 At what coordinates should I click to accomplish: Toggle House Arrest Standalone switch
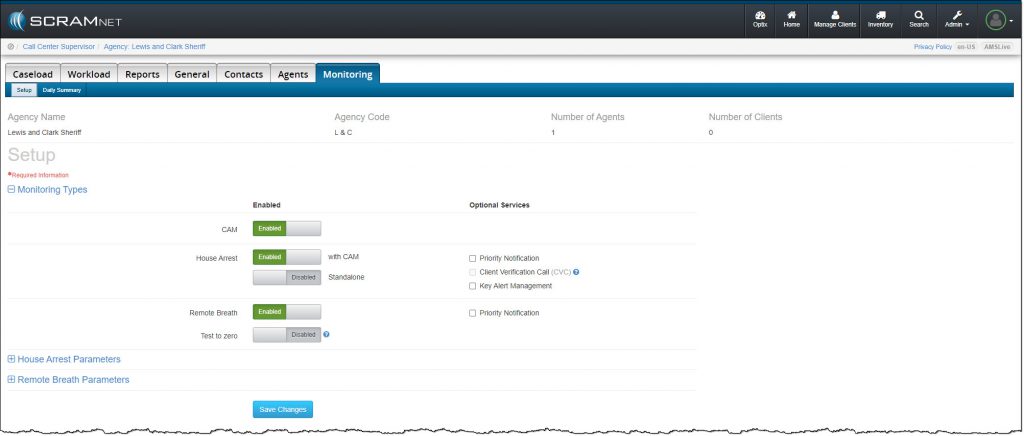[287, 276]
